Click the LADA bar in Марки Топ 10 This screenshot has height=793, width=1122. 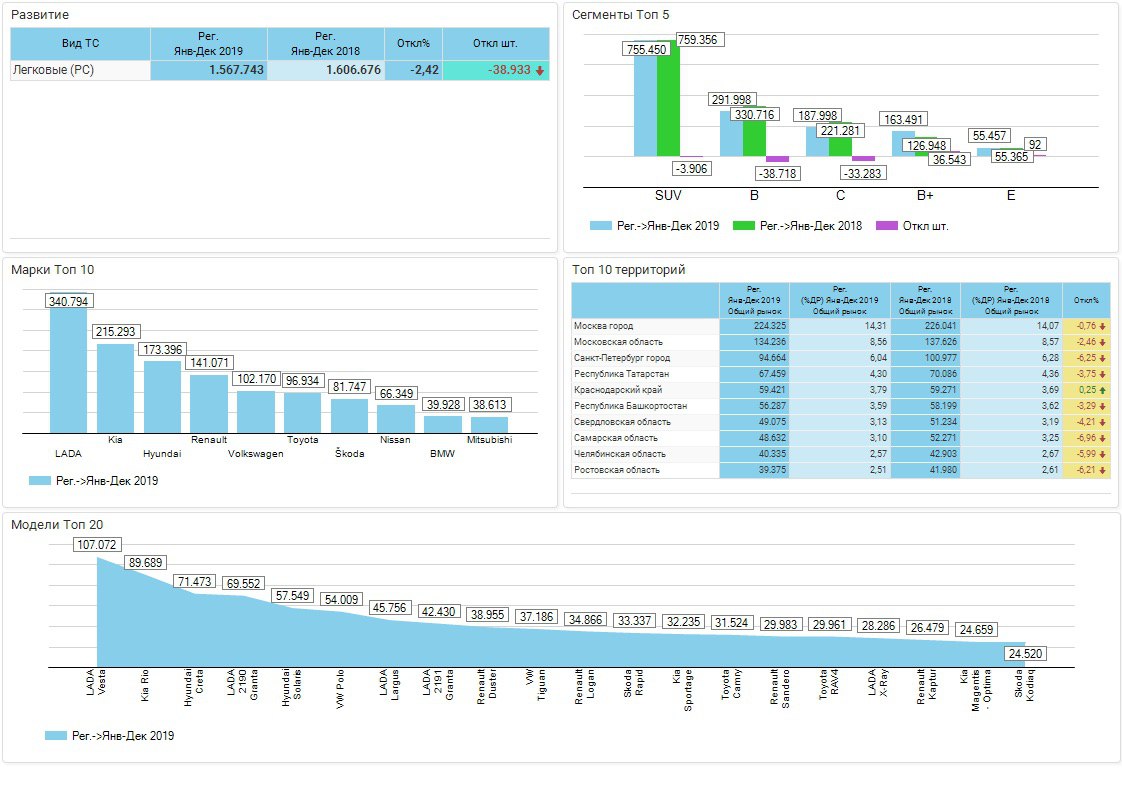[x=69, y=371]
